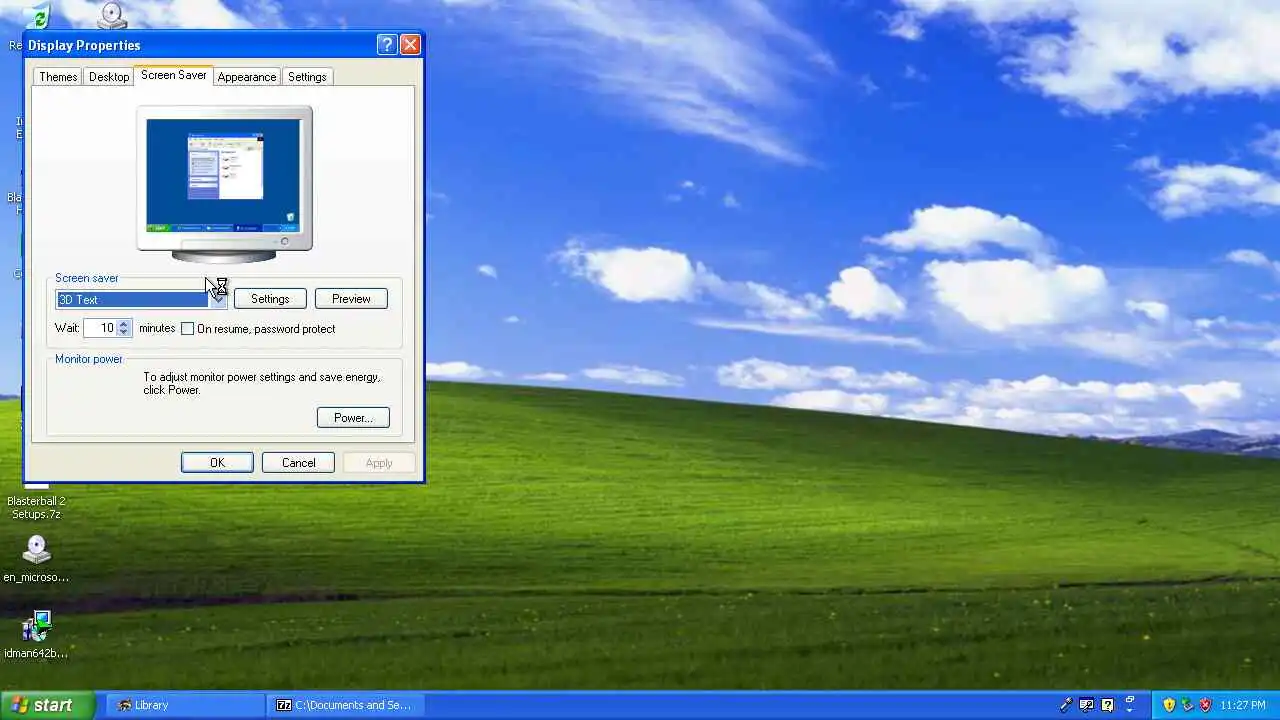Image resolution: width=1280 pixels, height=720 pixels.
Task: Open the en_microso... disc image icon
Action: point(36,558)
